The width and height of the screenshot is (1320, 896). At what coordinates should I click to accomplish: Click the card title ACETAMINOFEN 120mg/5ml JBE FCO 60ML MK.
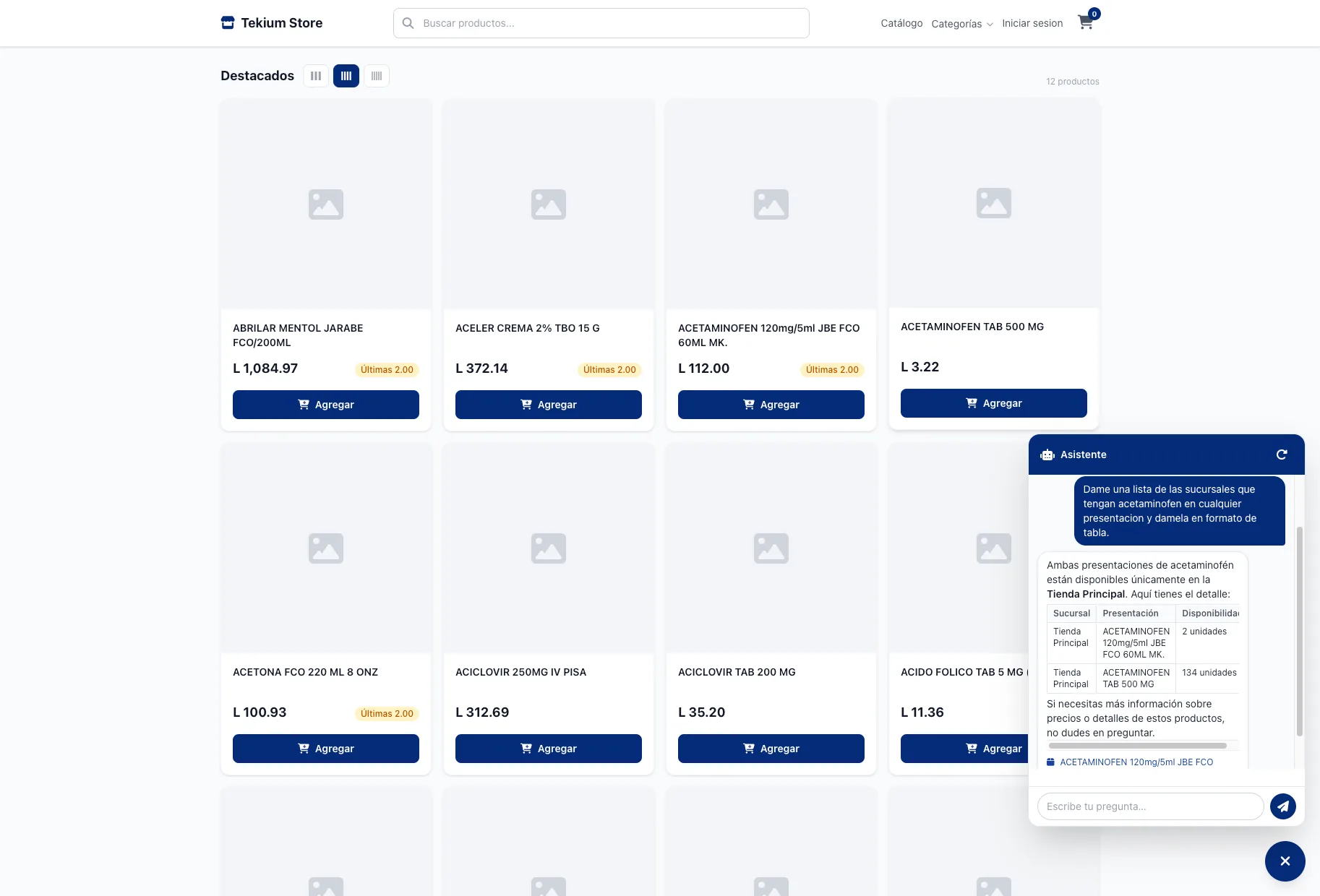tap(769, 335)
